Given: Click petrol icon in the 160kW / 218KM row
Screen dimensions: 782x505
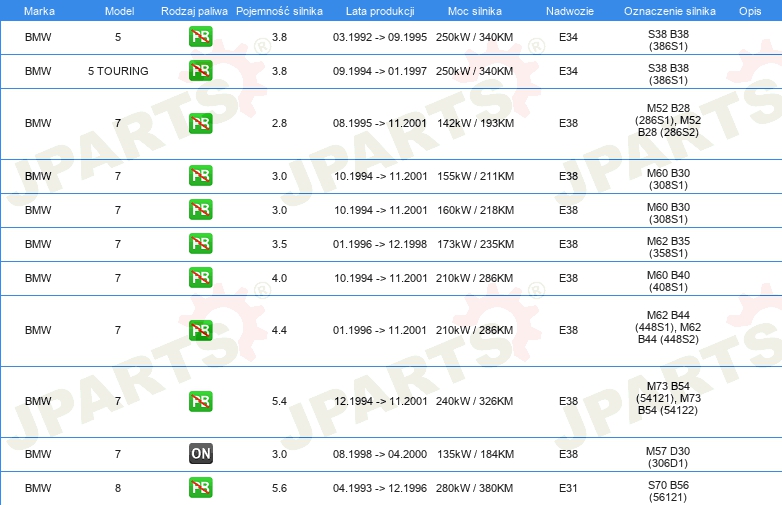Looking at the screenshot, I should (200, 209).
